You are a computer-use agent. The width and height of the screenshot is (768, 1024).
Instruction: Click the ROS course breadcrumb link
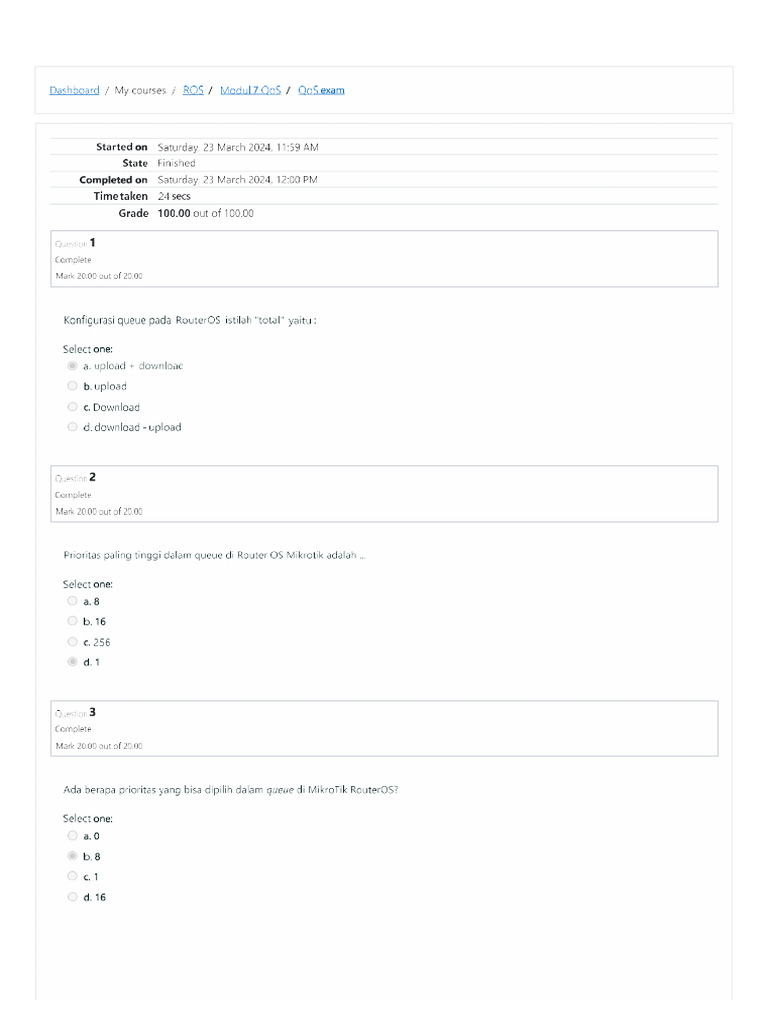click(x=193, y=90)
